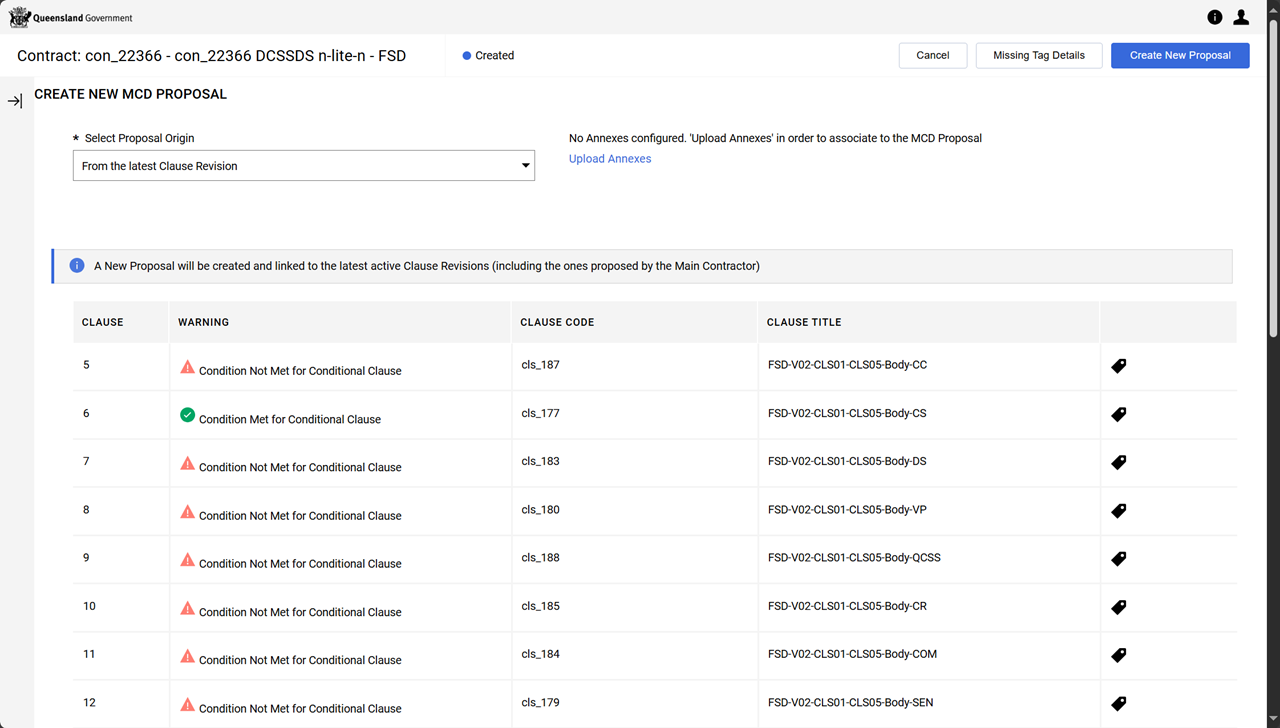The width and height of the screenshot is (1280, 728).
Task: Click the tag icon for clause cls_177
Action: (x=1119, y=414)
